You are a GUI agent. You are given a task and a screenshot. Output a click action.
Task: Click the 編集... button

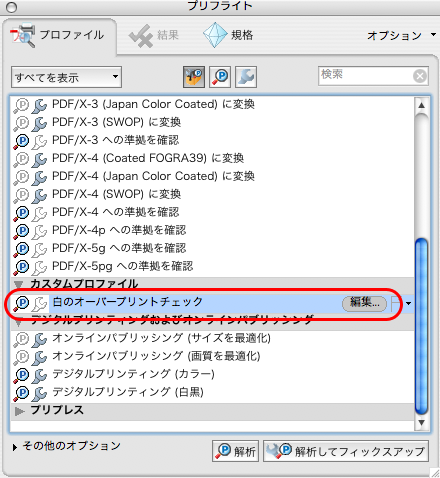[x=364, y=303]
